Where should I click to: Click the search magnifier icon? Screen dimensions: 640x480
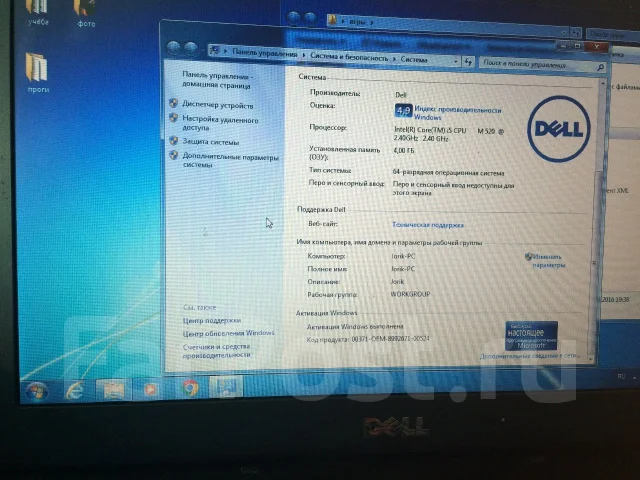(600, 67)
